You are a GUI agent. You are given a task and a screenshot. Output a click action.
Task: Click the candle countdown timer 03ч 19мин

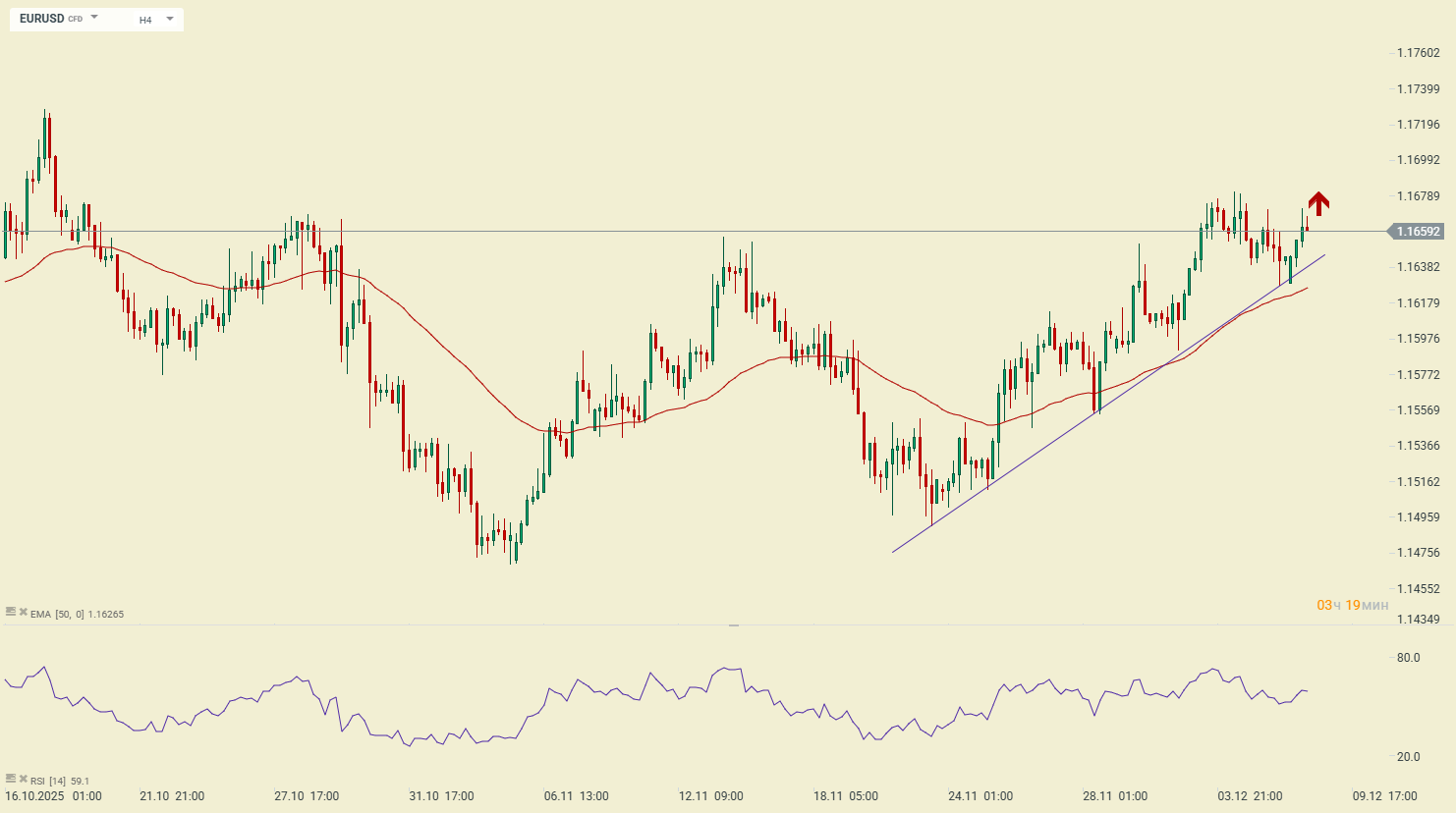click(x=1352, y=605)
